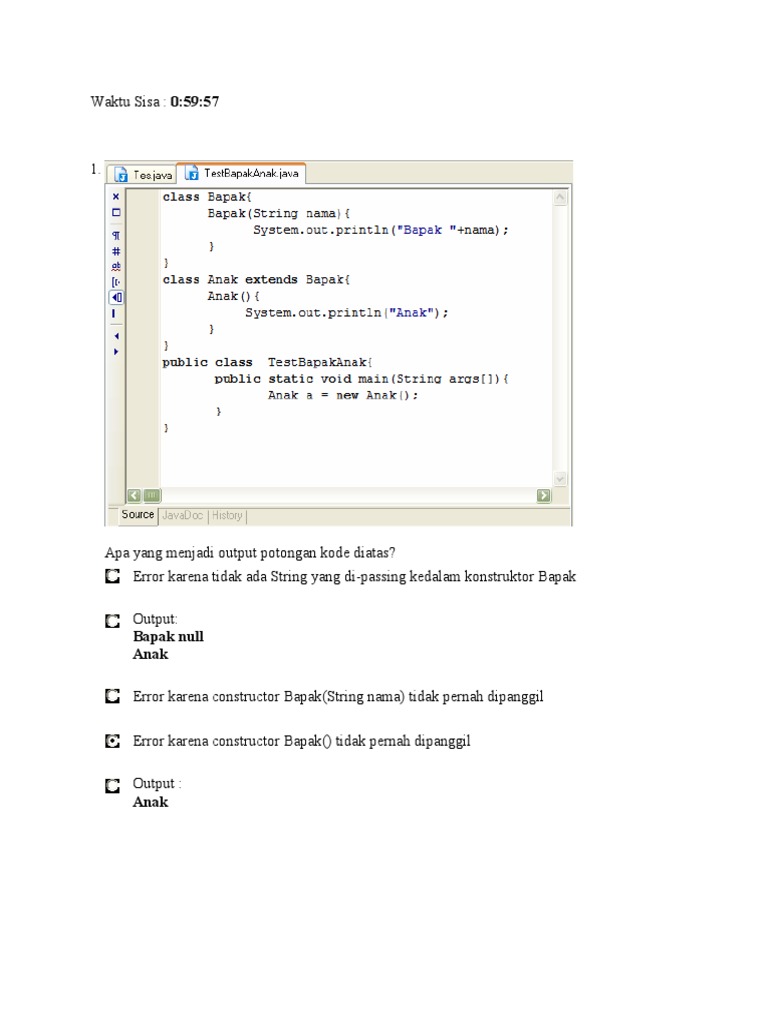The width and height of the screenshot is (768, 1024).
Task: Click the question text 'Apa yang menjadi output potongan kode diatas?'
Action: [x=250, y=552]
